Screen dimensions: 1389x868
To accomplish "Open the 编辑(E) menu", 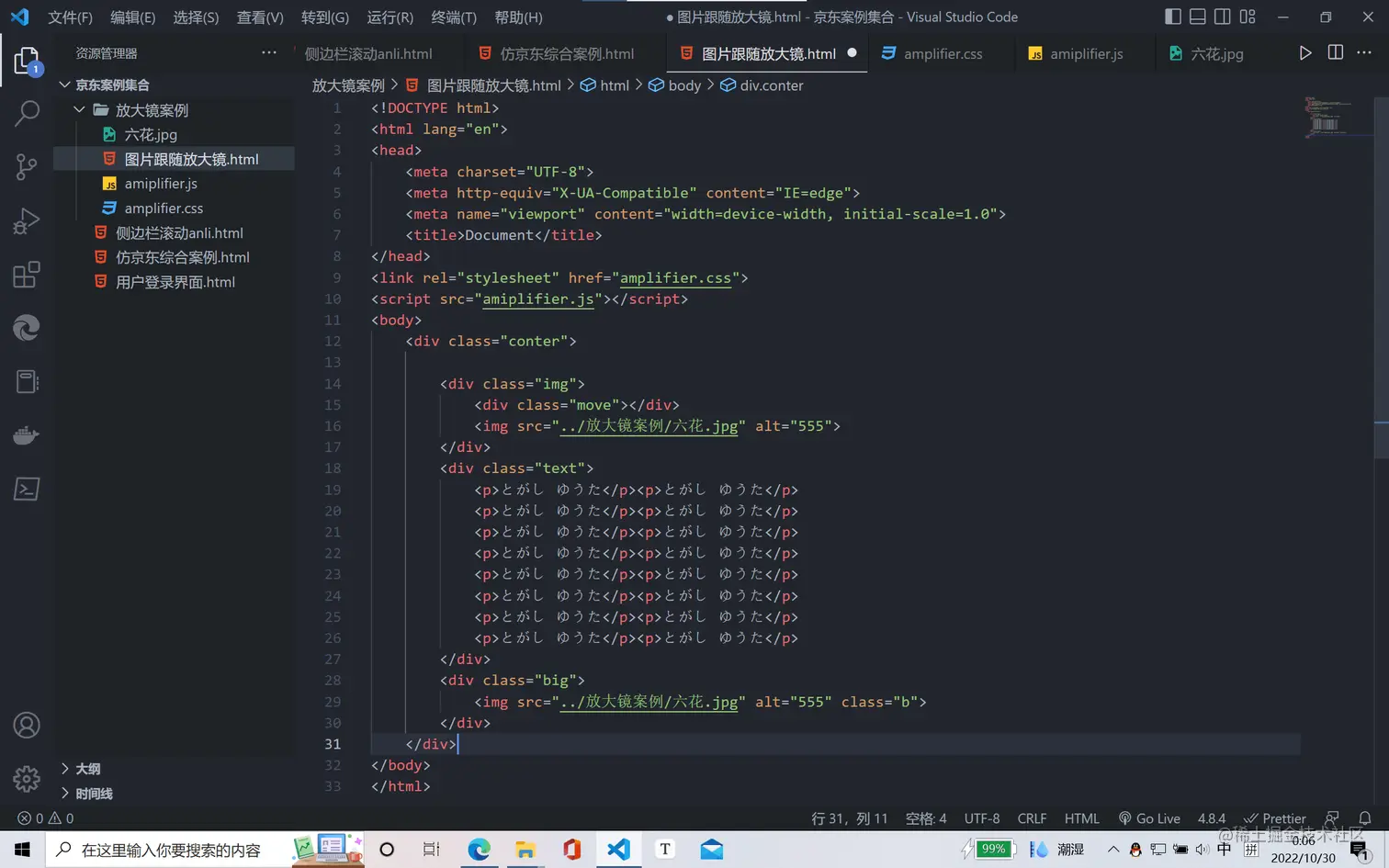I will [133, 17].
